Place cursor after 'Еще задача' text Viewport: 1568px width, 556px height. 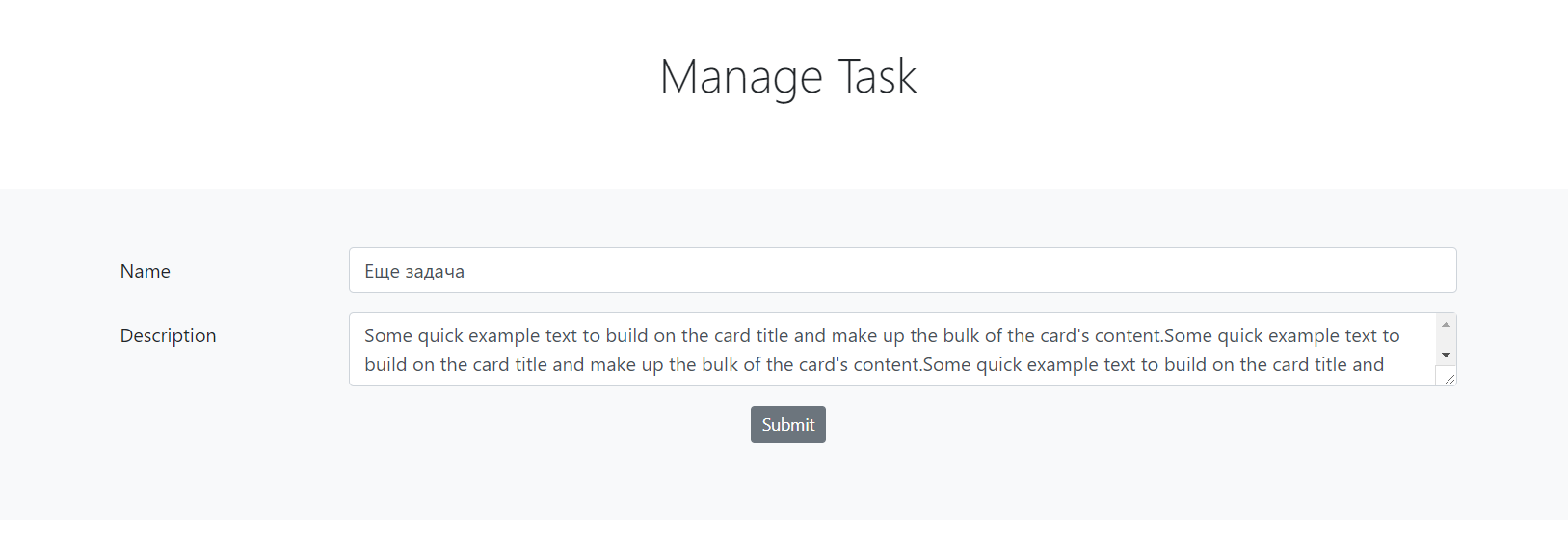click(x=466, y=271)
